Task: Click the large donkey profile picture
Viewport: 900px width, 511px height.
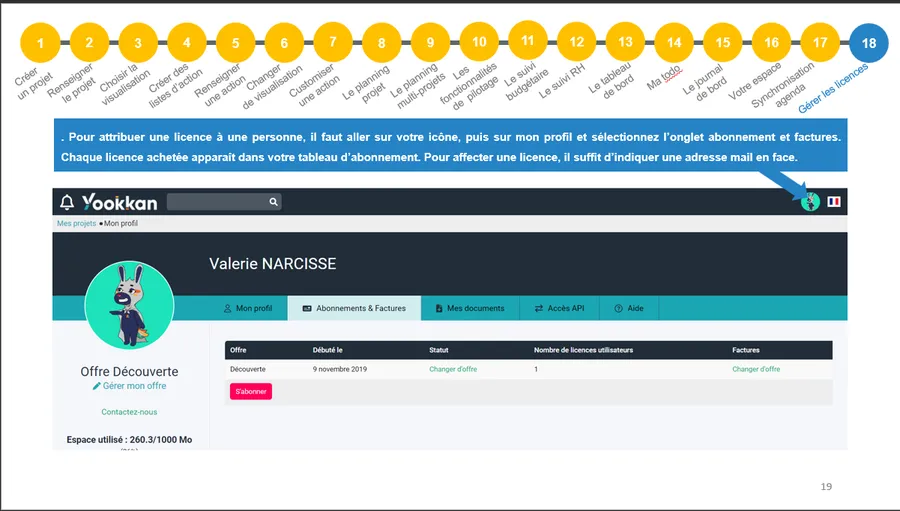Action: pos(129,305)
